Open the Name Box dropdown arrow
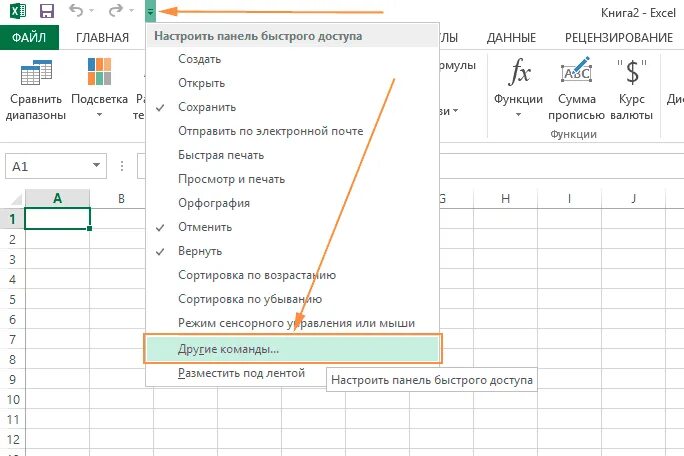 point(96,165)
